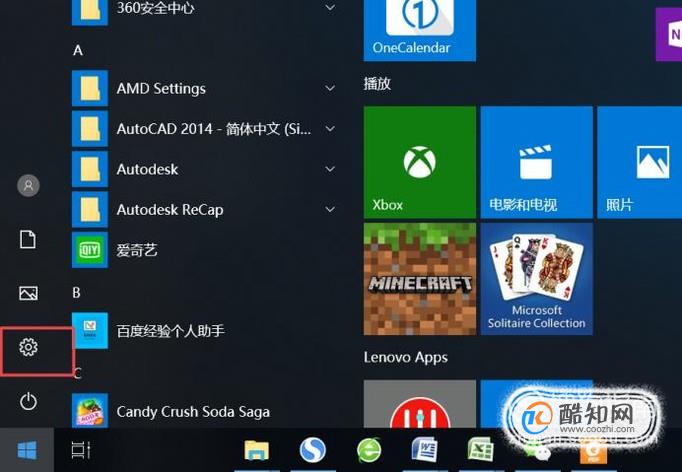Open the Pictures sidebar icon
Viewport: 682px width, 472px height.
point(28,293)
